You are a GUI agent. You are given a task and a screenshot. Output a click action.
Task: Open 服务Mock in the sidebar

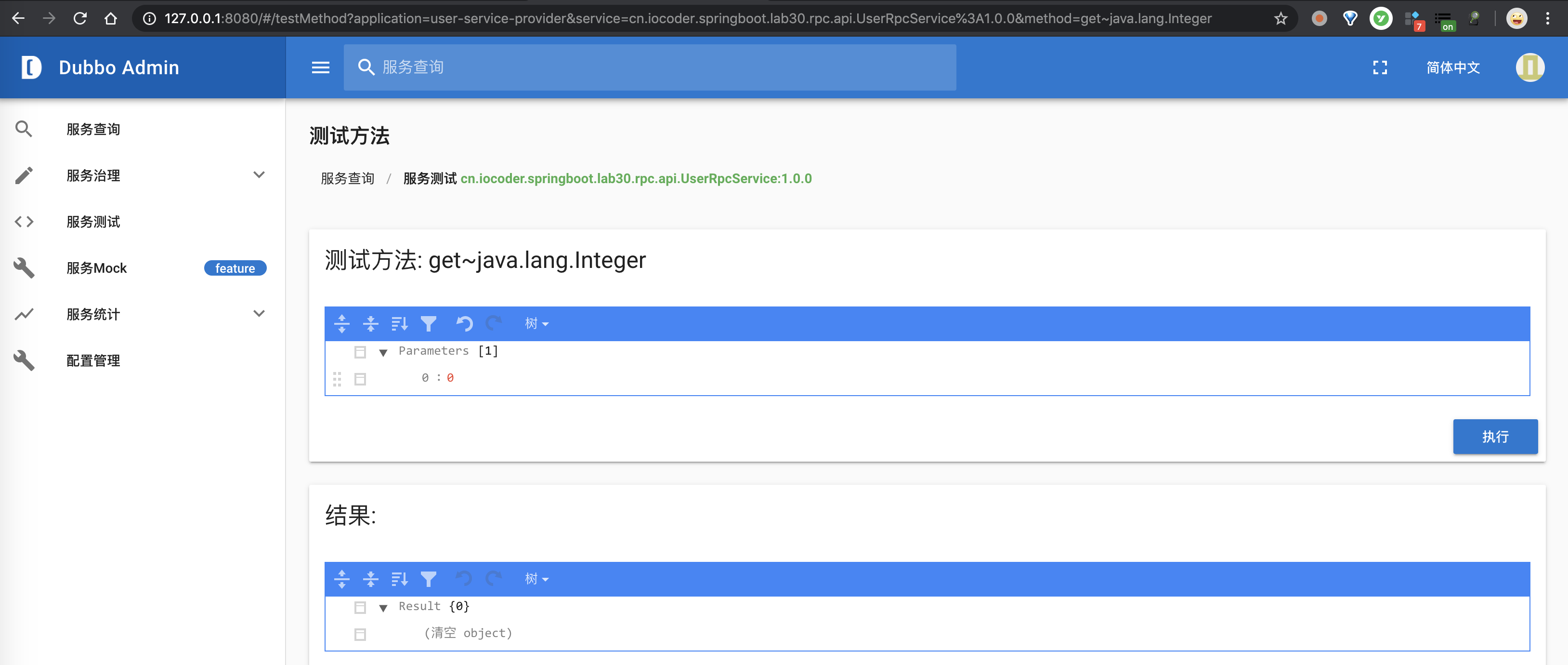[97, 268]
